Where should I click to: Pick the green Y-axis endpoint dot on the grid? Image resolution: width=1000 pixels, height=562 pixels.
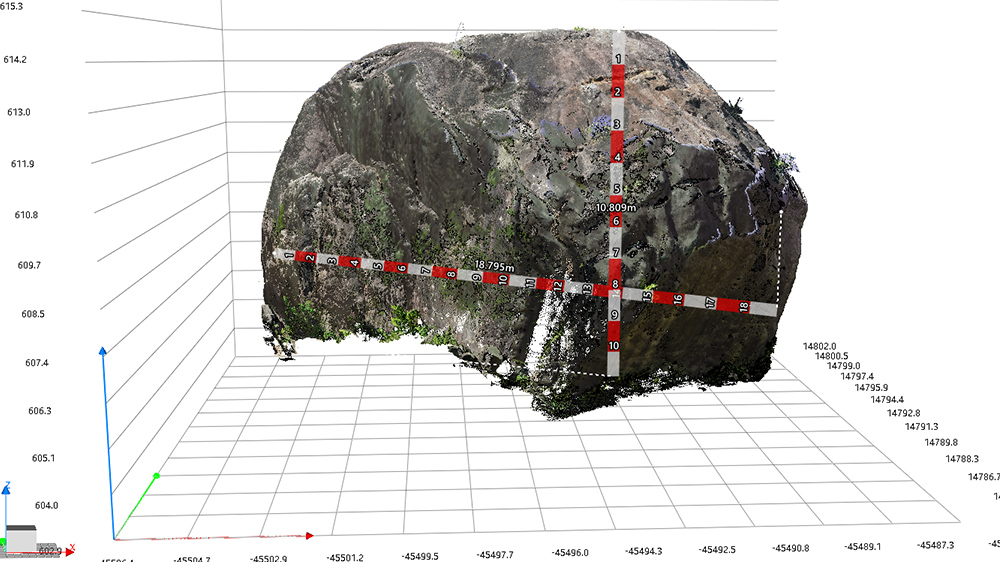click(156, 475)
